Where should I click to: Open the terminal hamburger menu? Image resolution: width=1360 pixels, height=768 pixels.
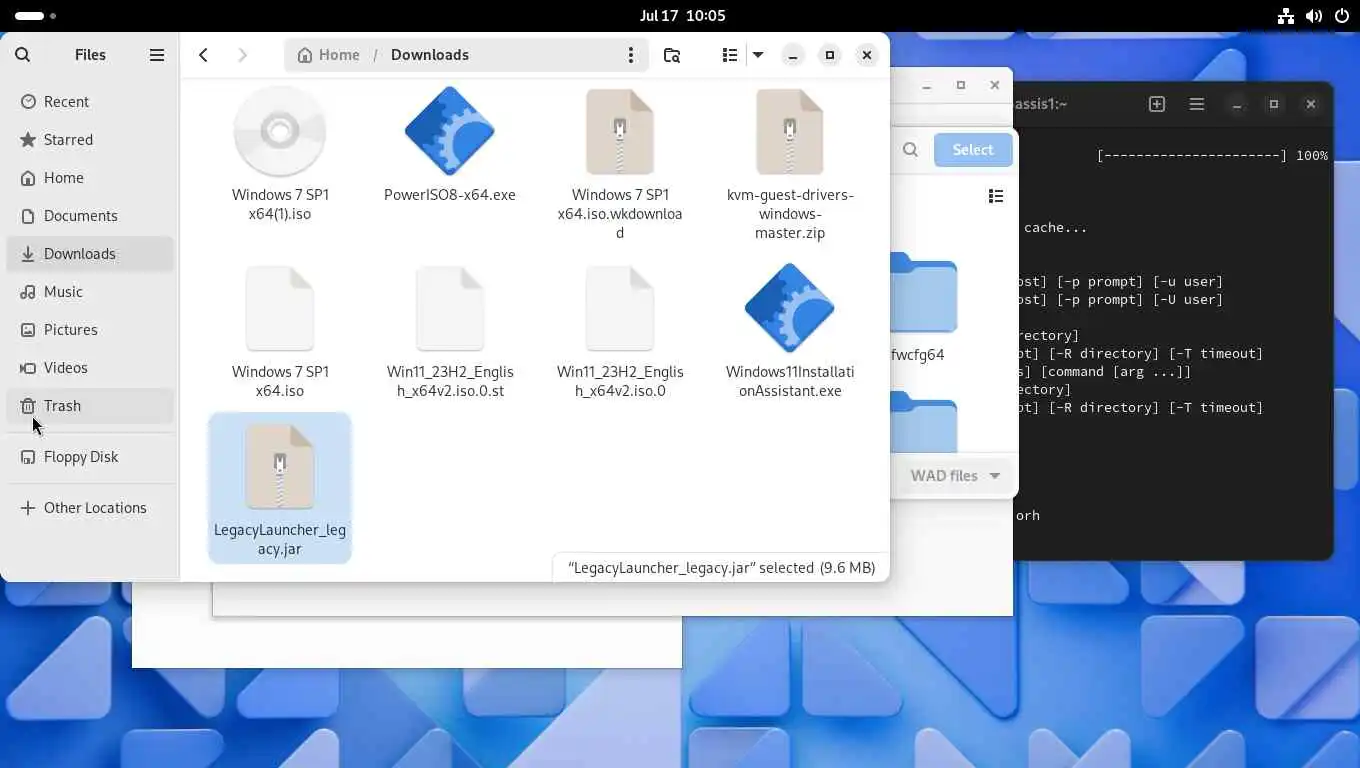tap(1197, 104)
